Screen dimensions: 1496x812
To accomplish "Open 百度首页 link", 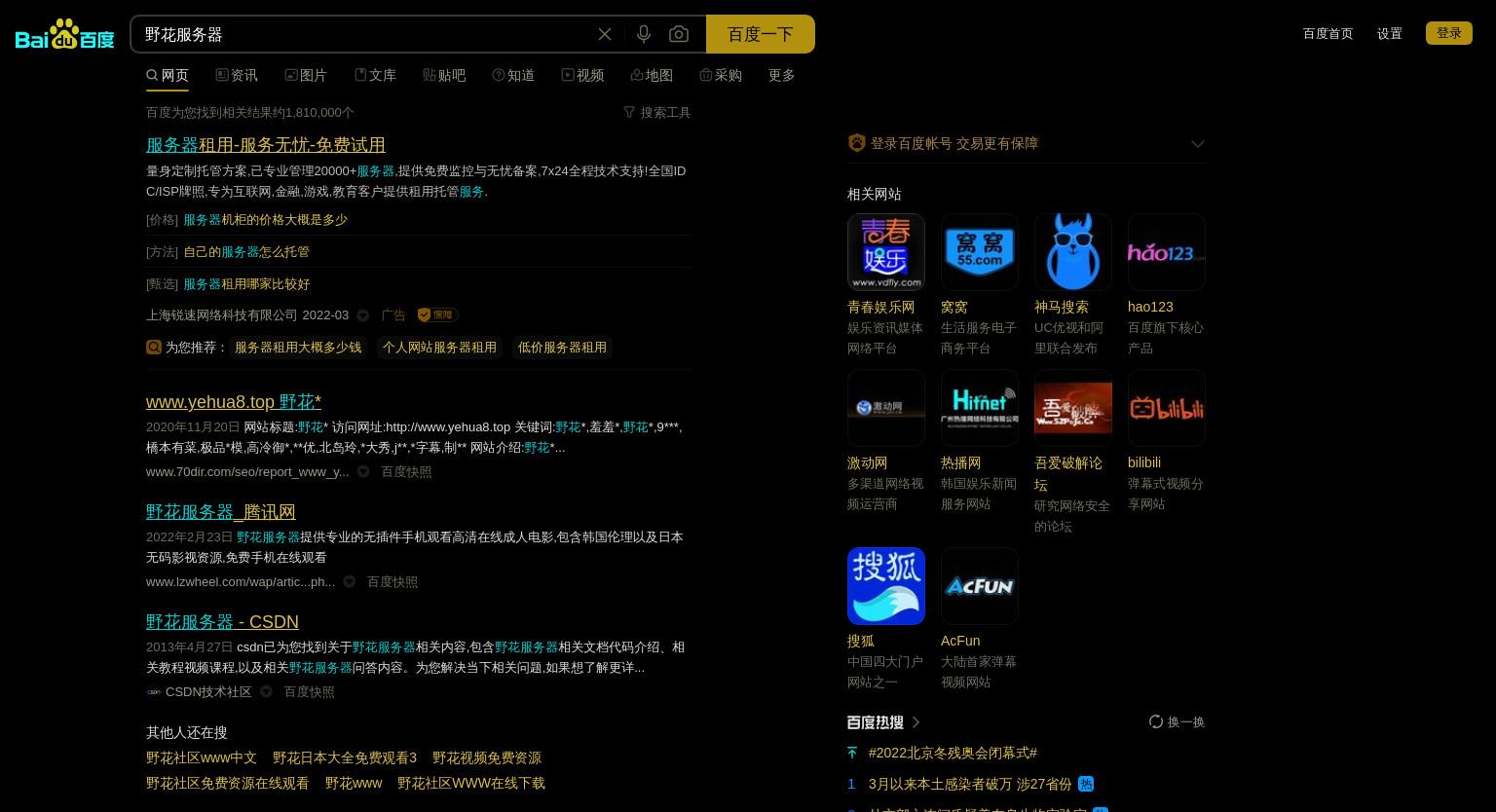I will tap(1328, 33).
